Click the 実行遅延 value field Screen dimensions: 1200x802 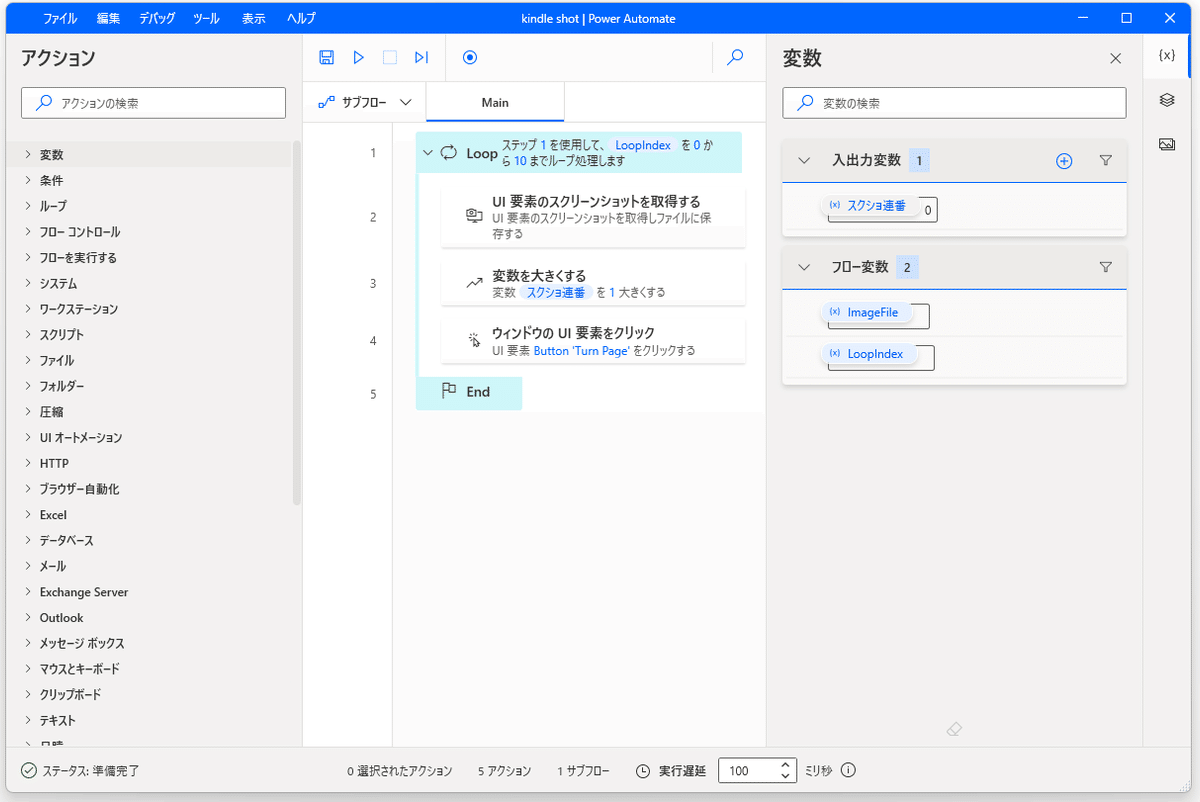[748, 771]
